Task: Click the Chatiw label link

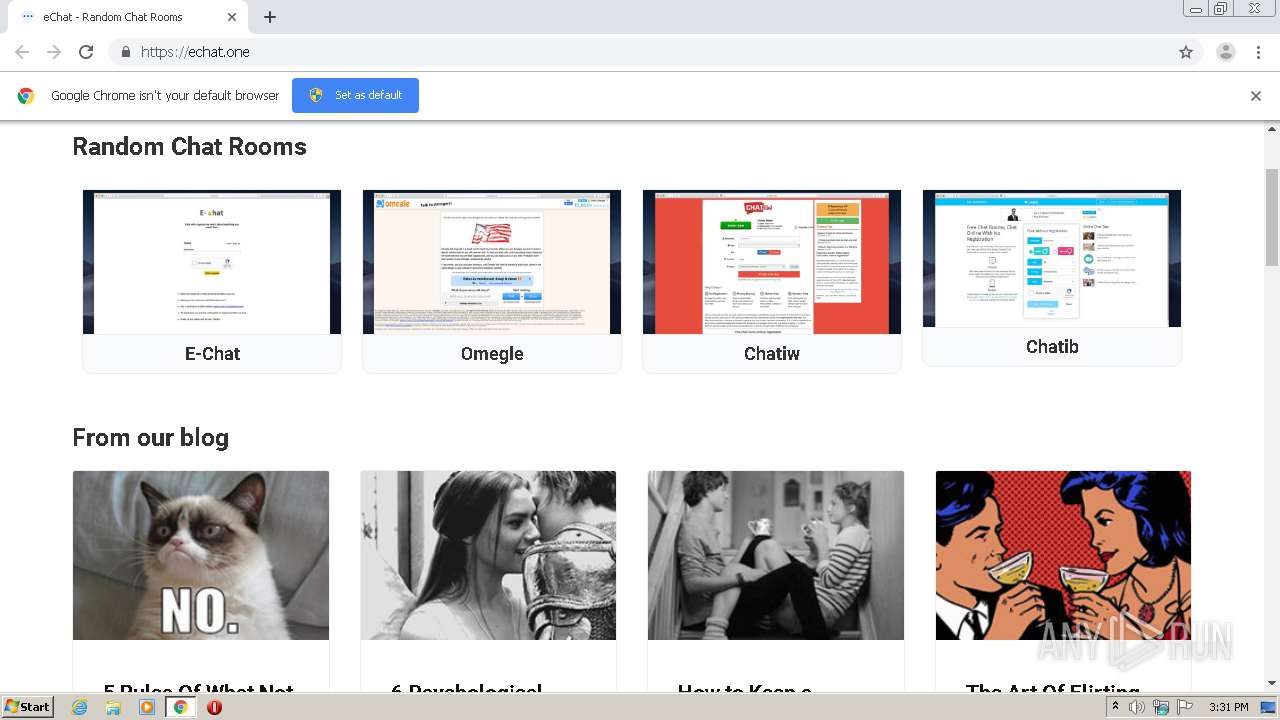Action: 772,353
